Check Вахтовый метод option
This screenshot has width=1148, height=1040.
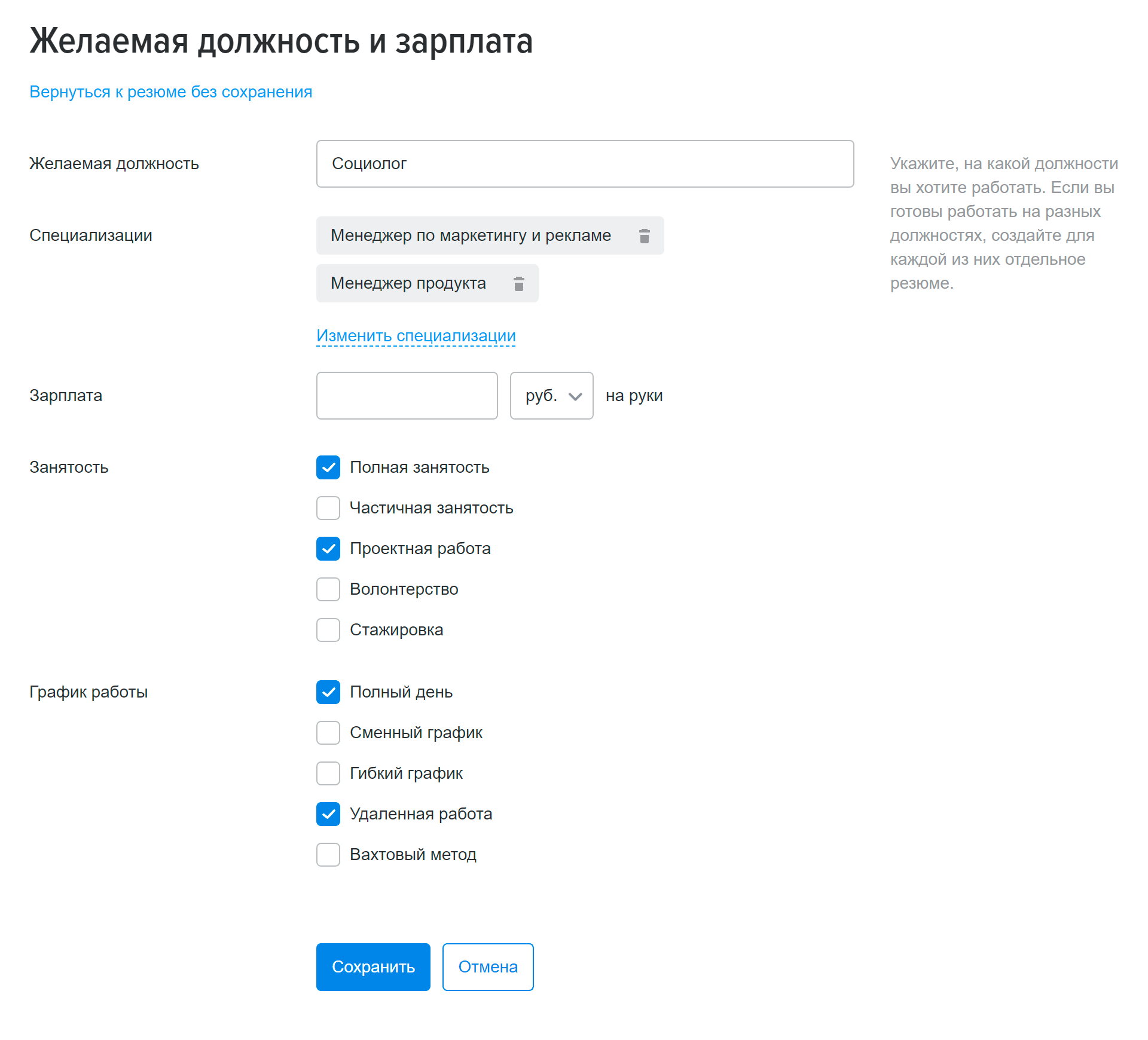(x=328, y=855)
